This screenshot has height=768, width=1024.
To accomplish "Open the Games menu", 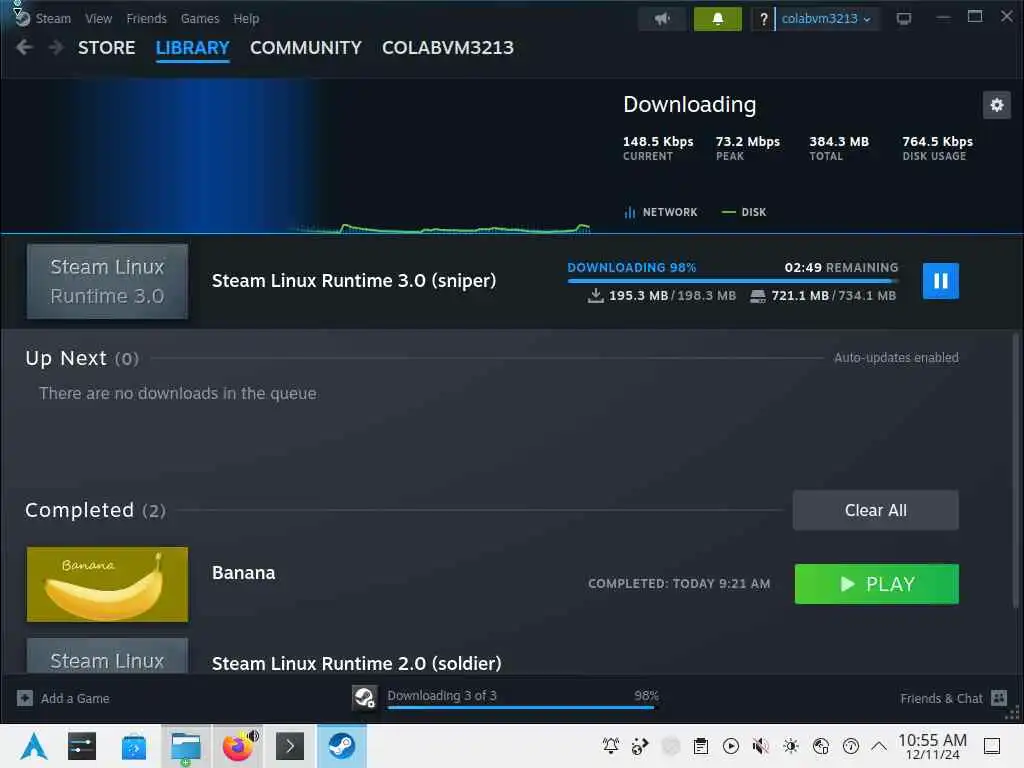I will click(x=200, y=19).
